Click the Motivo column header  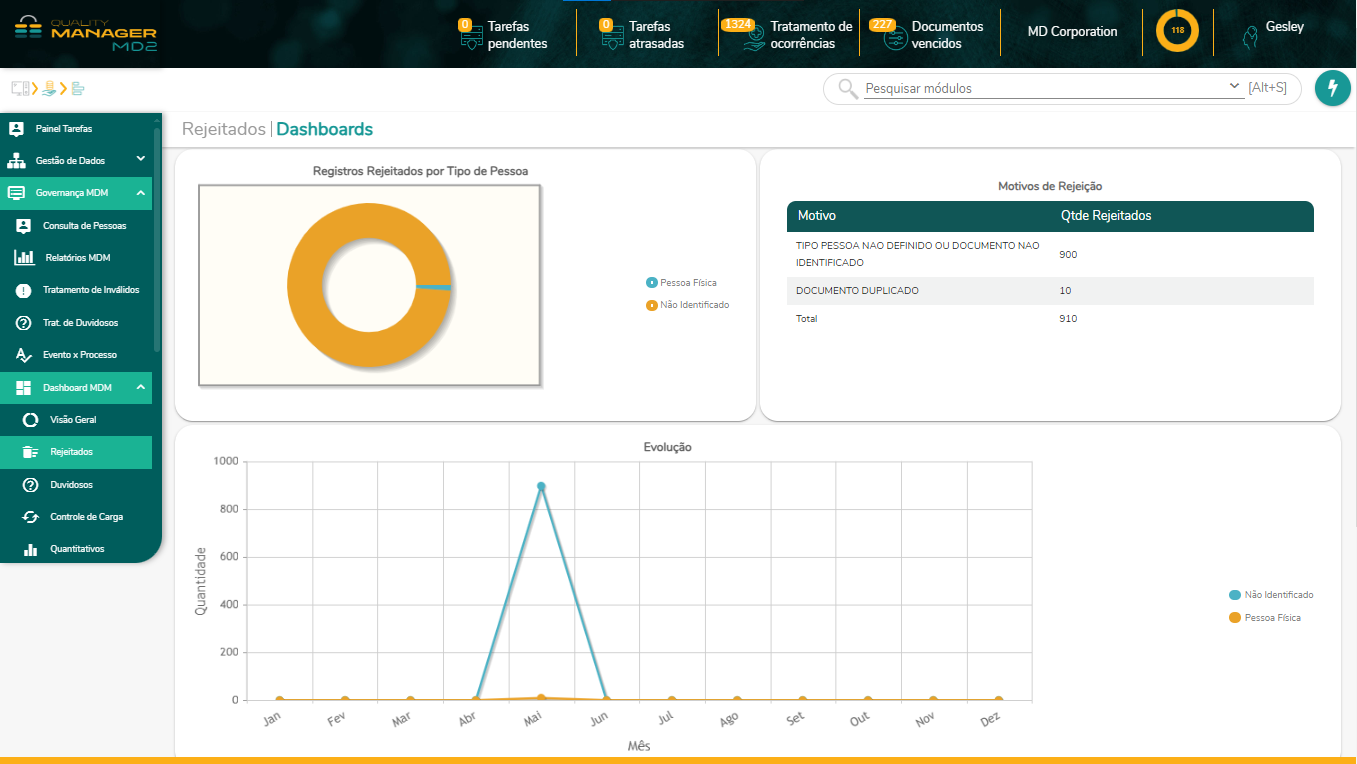pyautogui.click(x=817, y=216)
